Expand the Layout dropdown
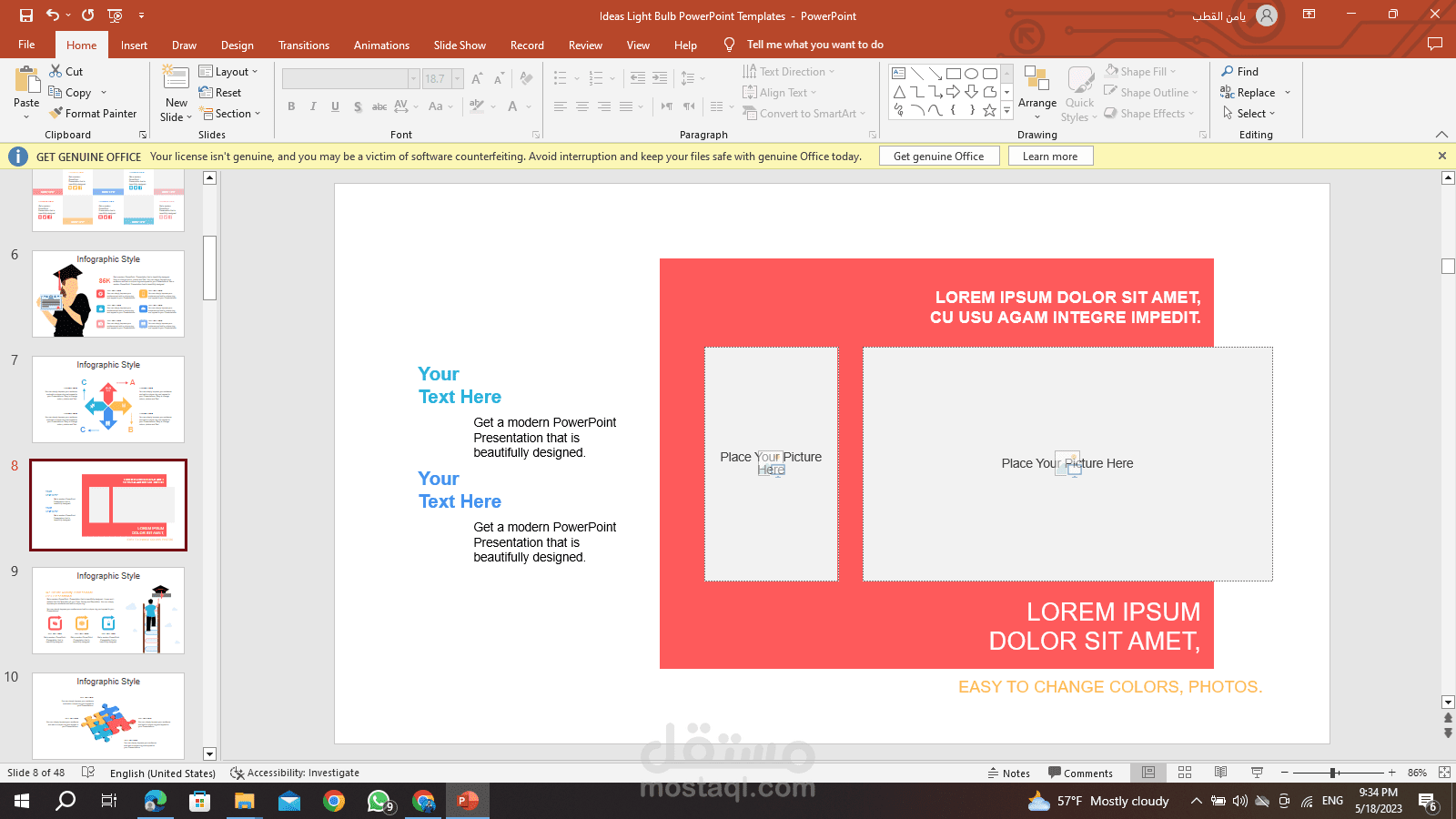The width and height of the screenshot is (1456, 819). click(228, 72)
